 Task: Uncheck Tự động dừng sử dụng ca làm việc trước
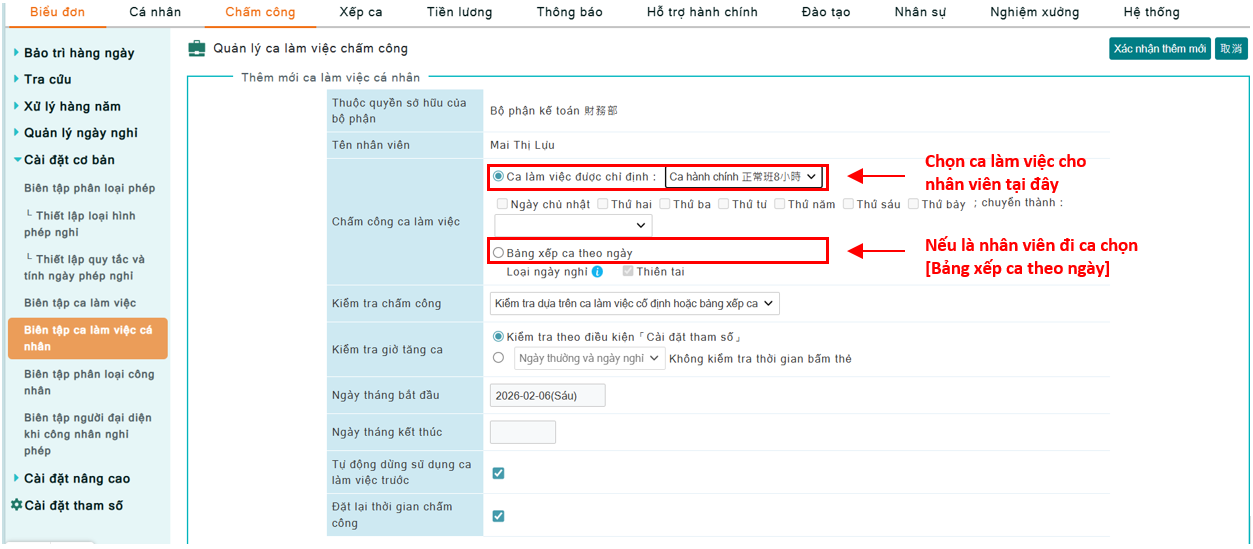[x=498, y=473]
